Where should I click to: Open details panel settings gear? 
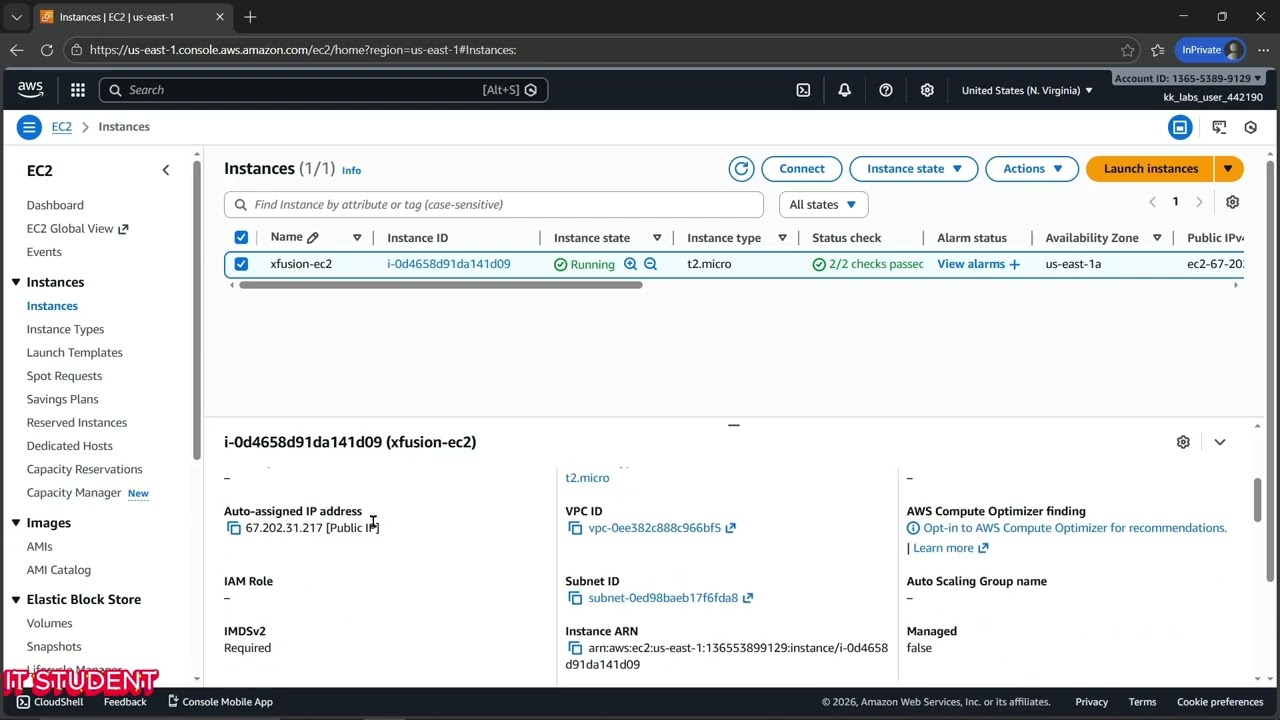1183,442
